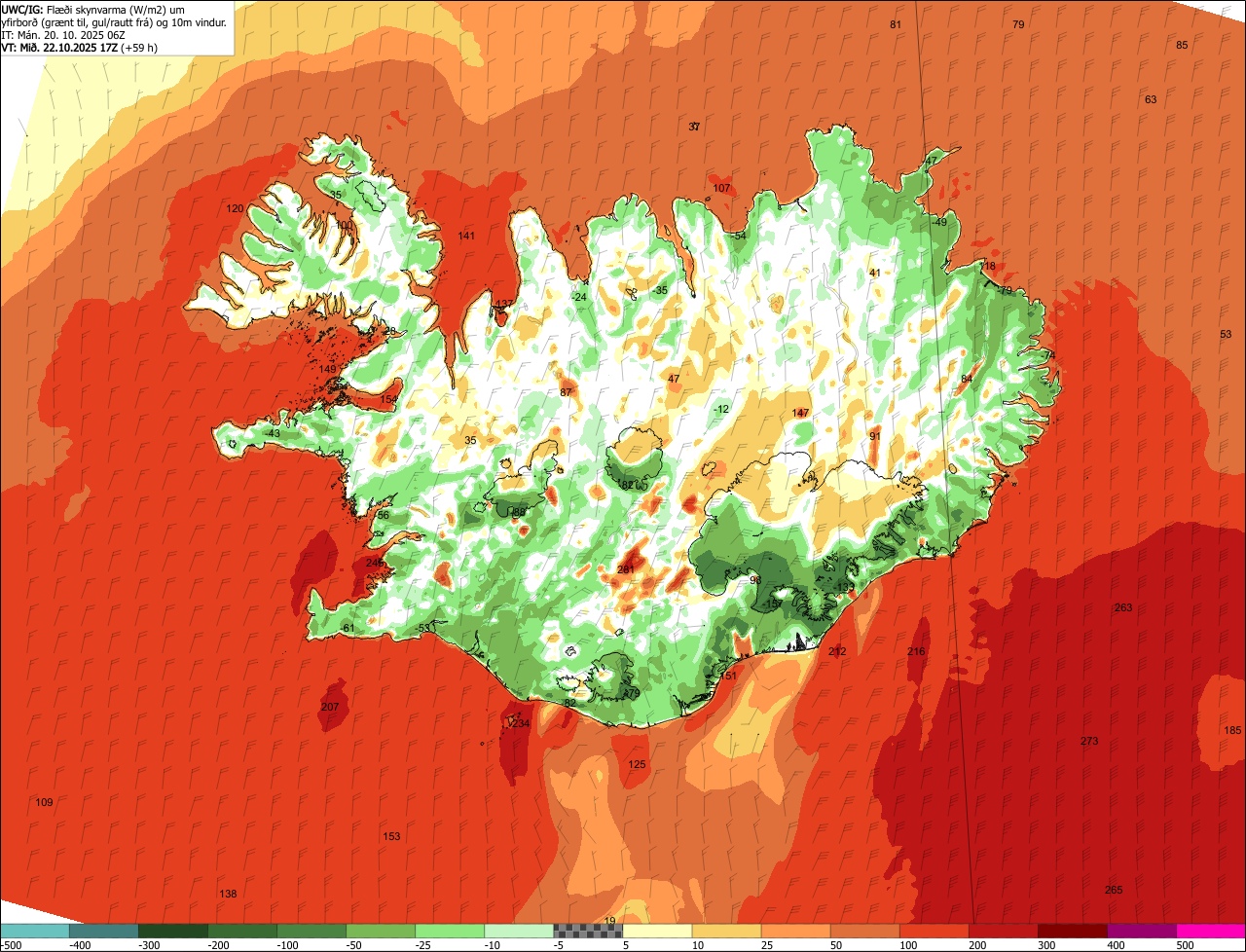
Task: Select the map value 91
Action: [x=875, y=436]
